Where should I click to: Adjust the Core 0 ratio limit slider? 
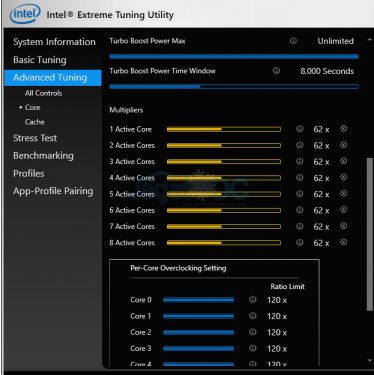(198, 300)
